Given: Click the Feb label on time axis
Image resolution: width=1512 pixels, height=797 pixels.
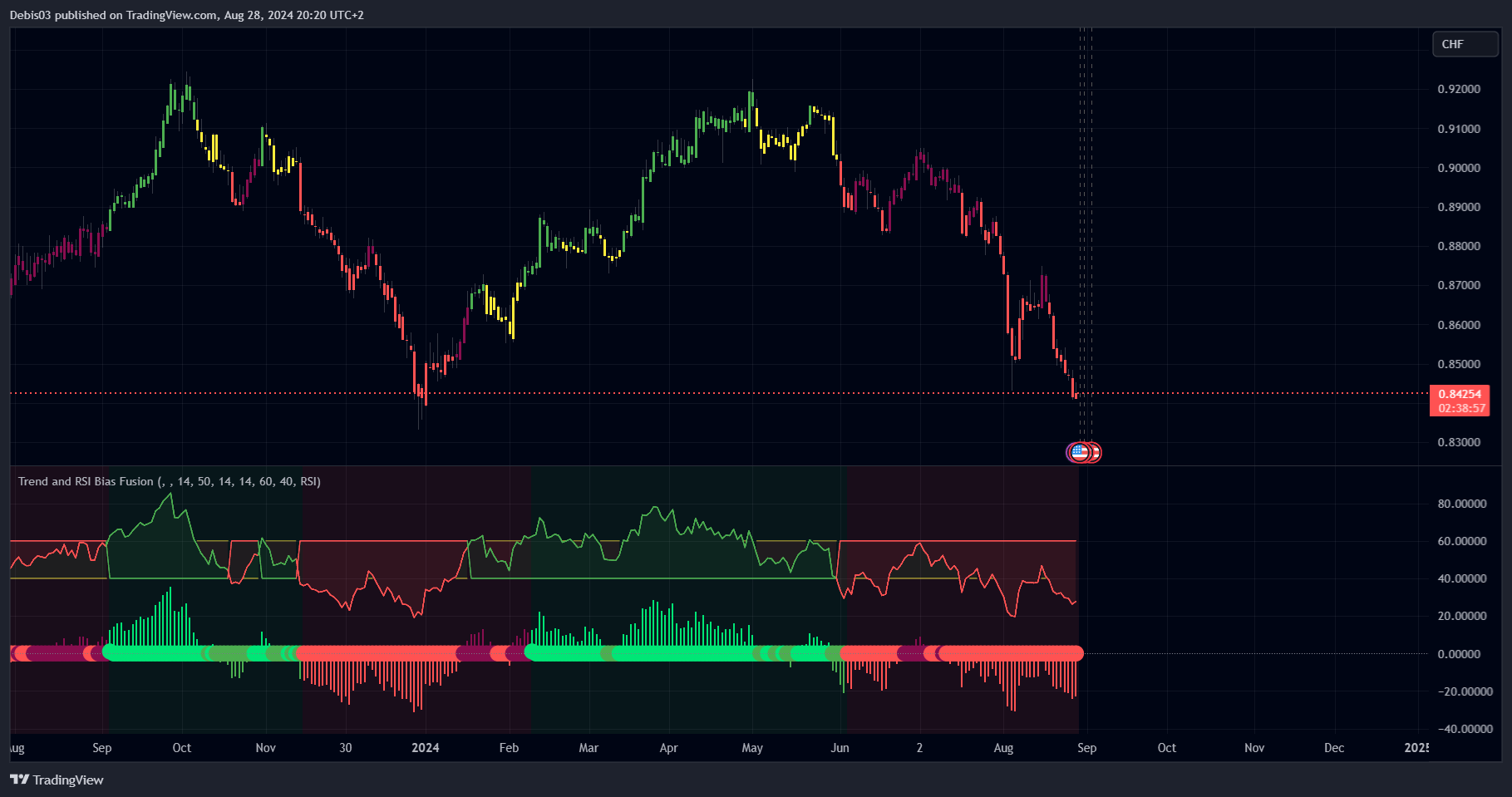Looking at the screenshot, I should [509, 748].
